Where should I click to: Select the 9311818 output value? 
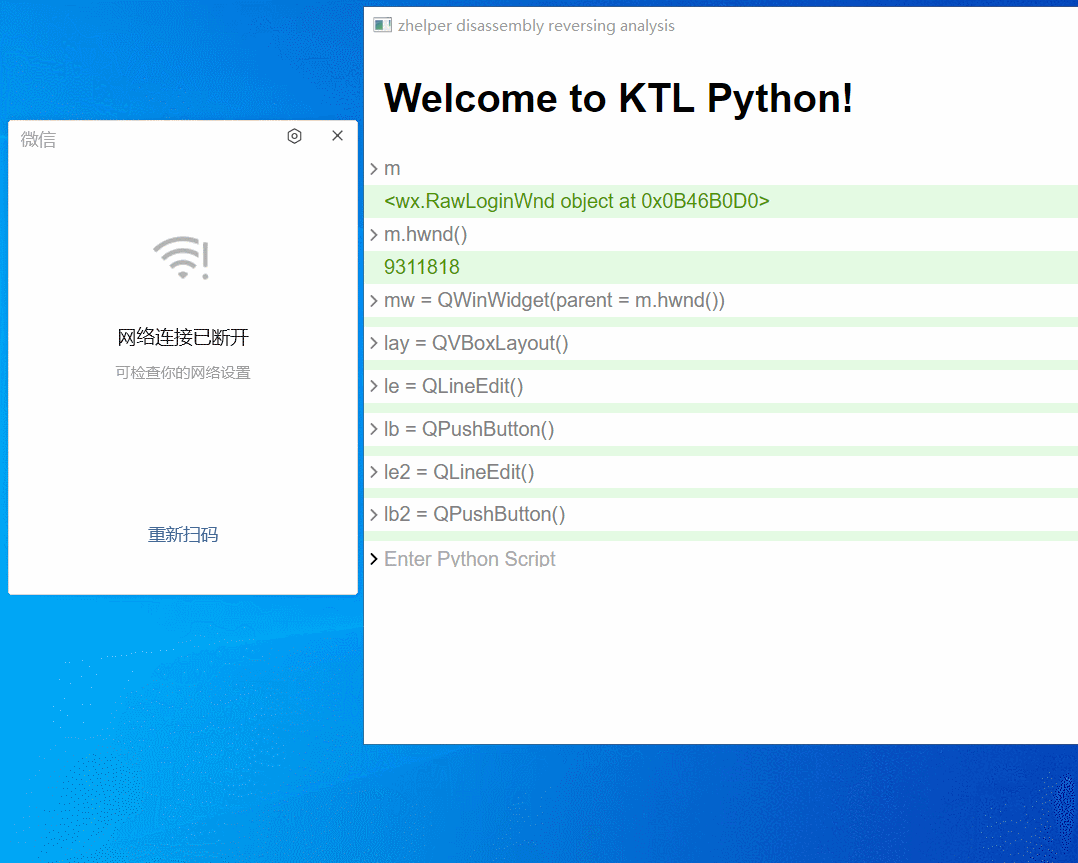[x=421, y=267]
